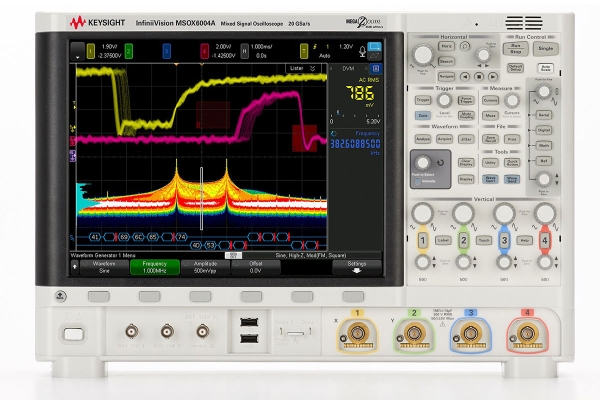Push the Horiz button

tap(446, 46)
